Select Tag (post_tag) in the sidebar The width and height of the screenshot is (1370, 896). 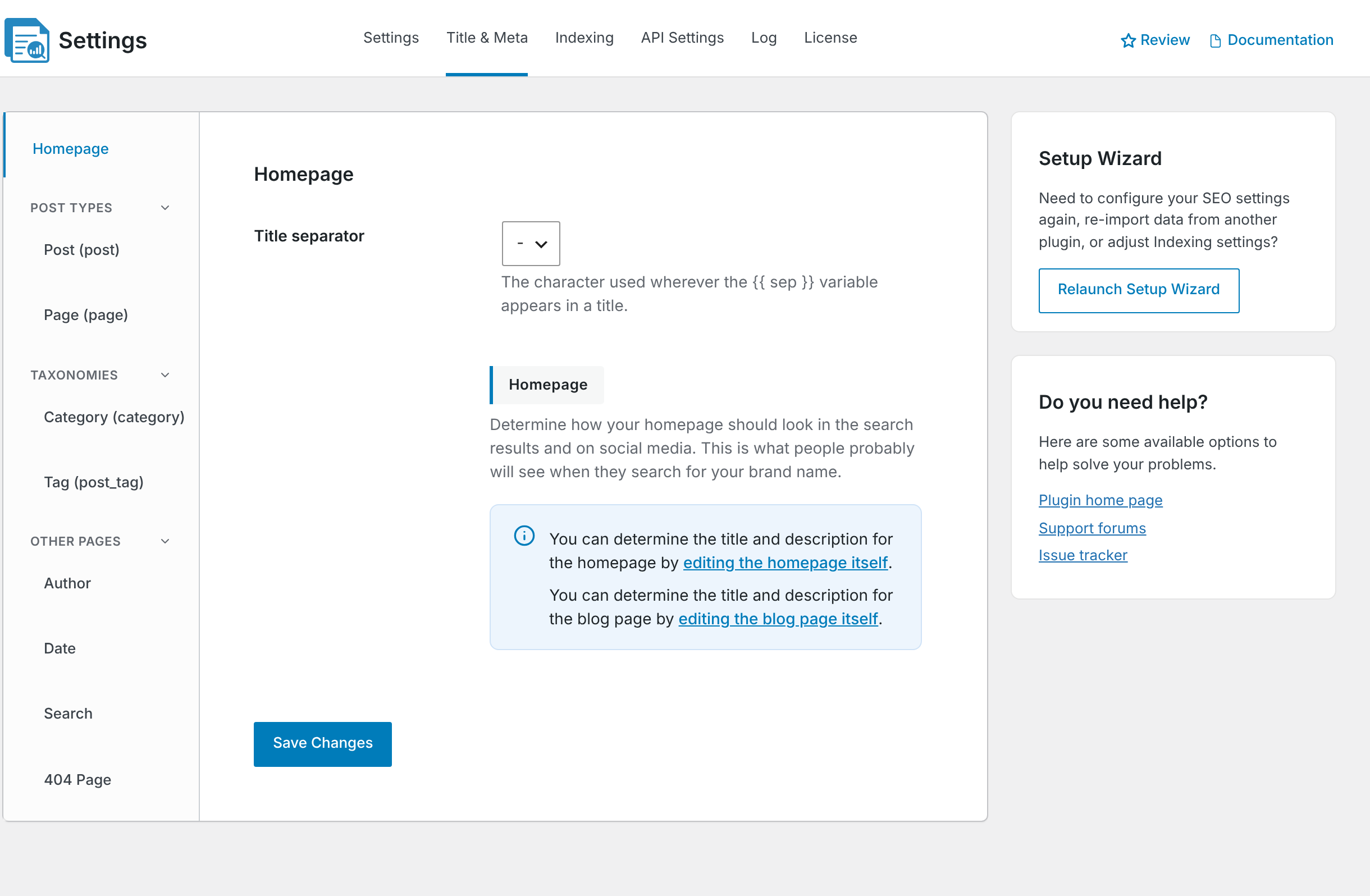click(x=94, y=482)
